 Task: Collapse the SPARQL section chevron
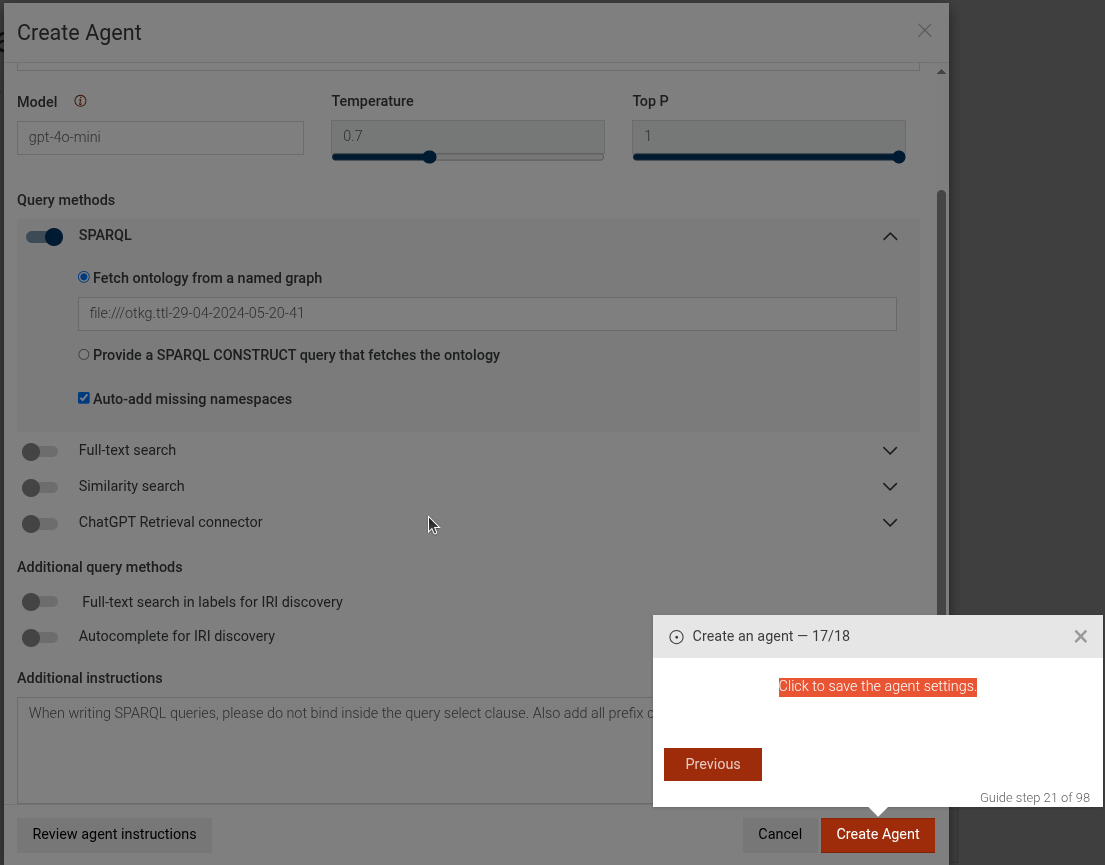[890, 237]
